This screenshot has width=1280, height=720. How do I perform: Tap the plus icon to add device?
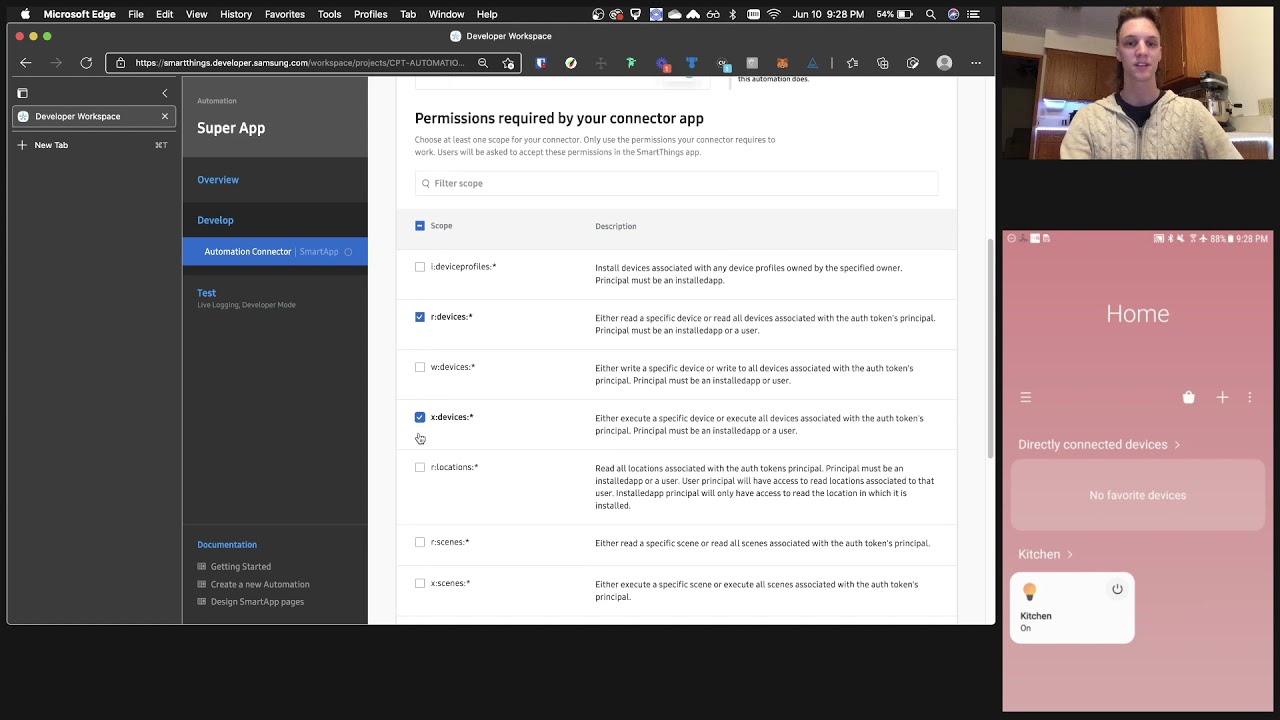tap(1222, 397)
